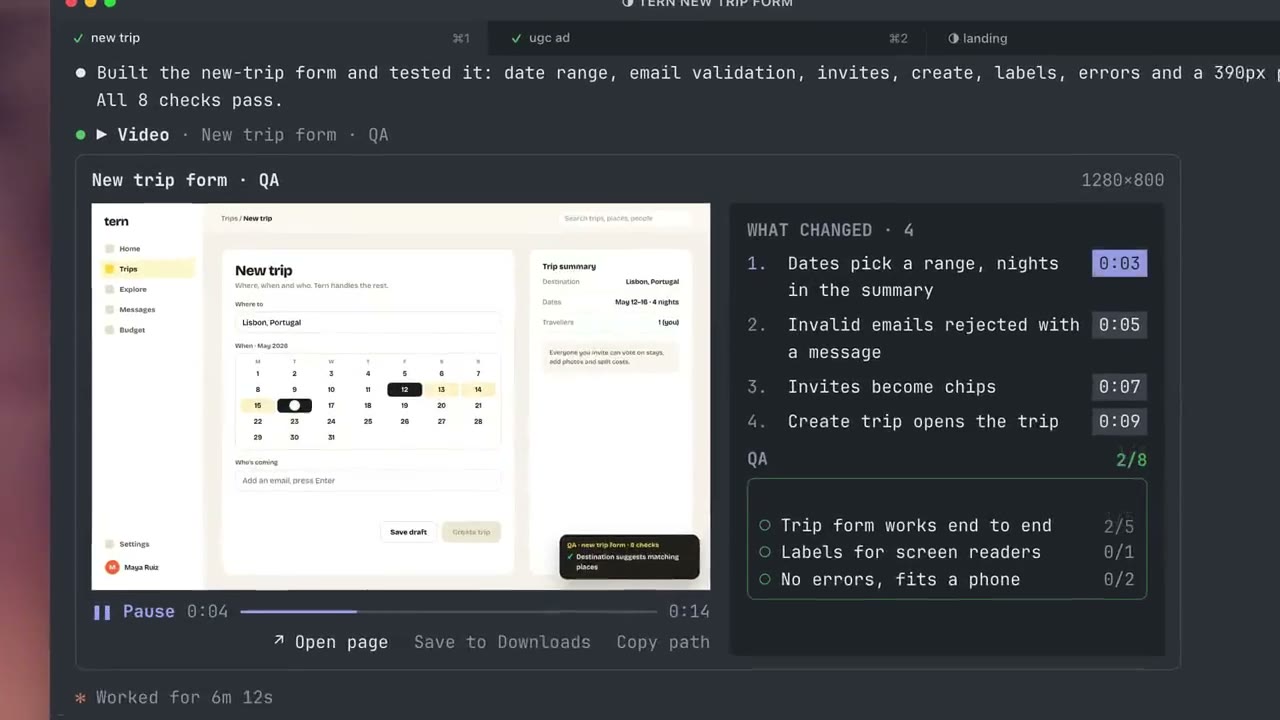
Task: Switch to the ugc ad tab
Action: click(705, 38)
